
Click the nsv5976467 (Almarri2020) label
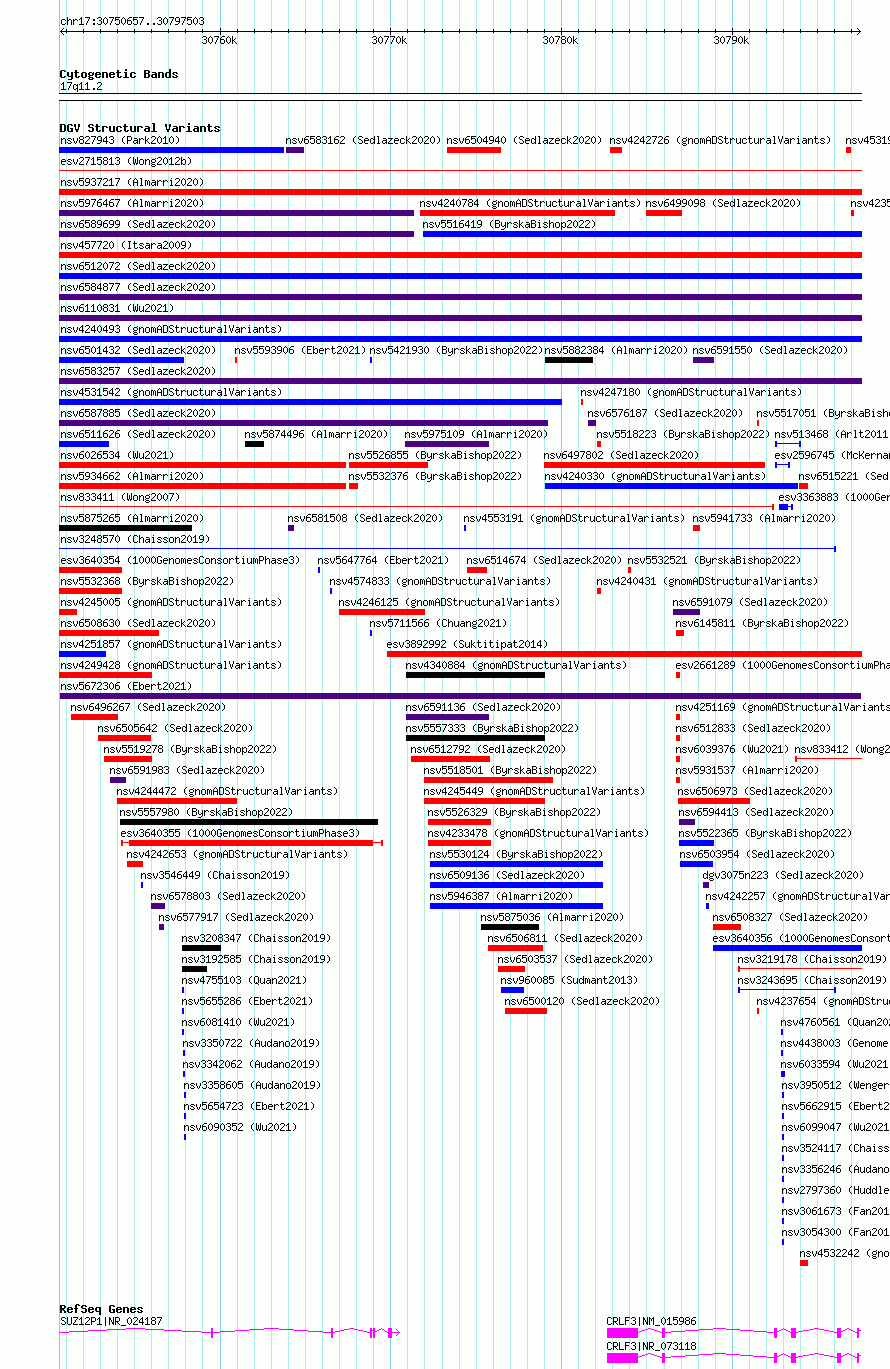[131, 203]
